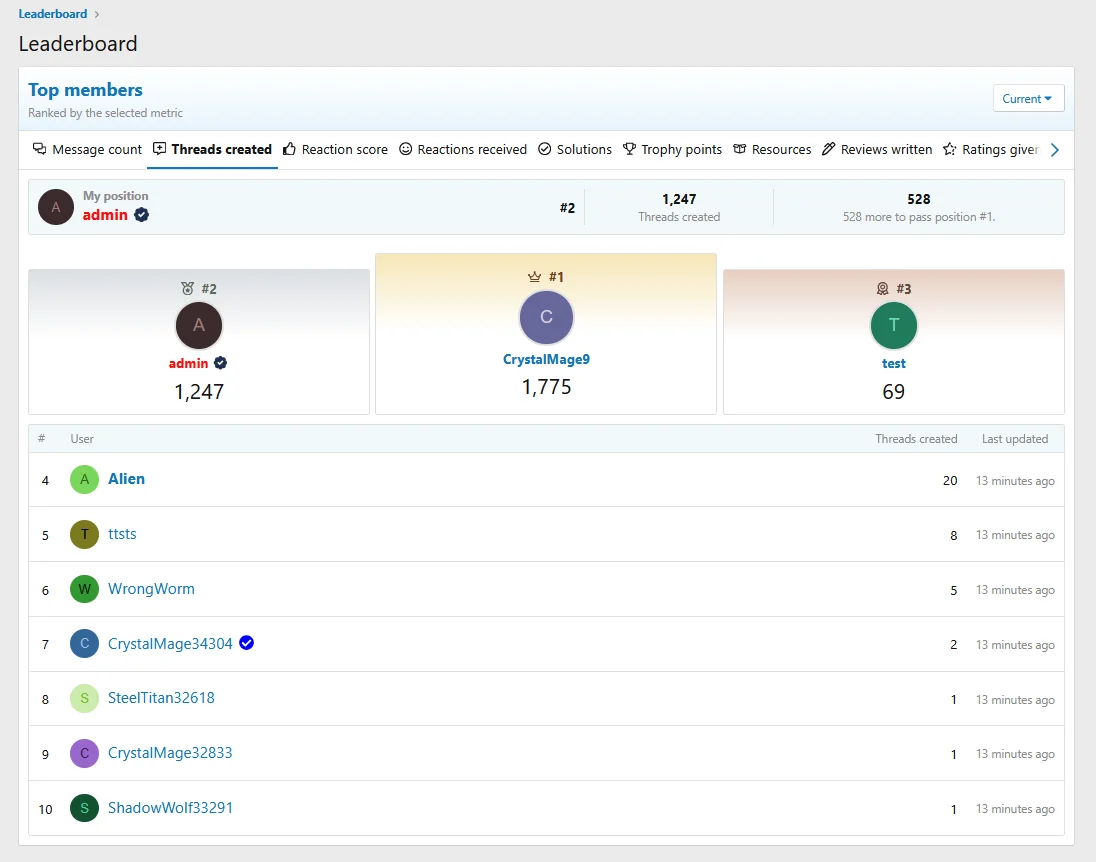Screen dimensions: 1096x862
Task: Click the WrongWorm avatar
Action: pos(85,589)
